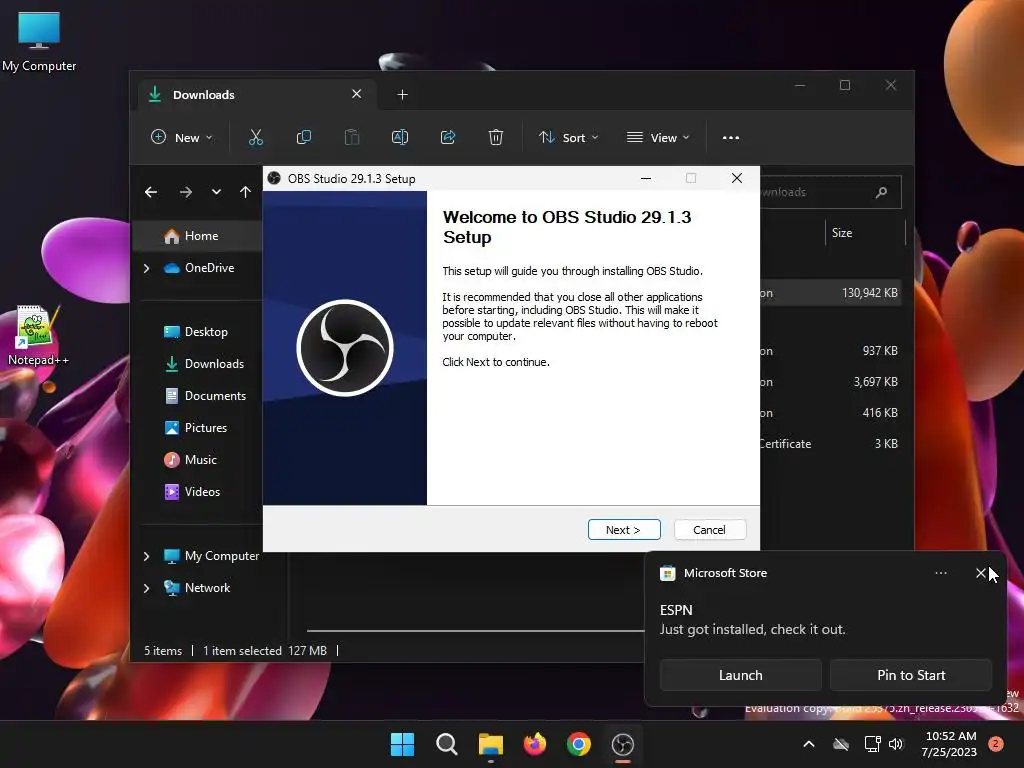Open the Sort dropdown menu
Screen dimensions: 1024x768
tap(568, 138)
